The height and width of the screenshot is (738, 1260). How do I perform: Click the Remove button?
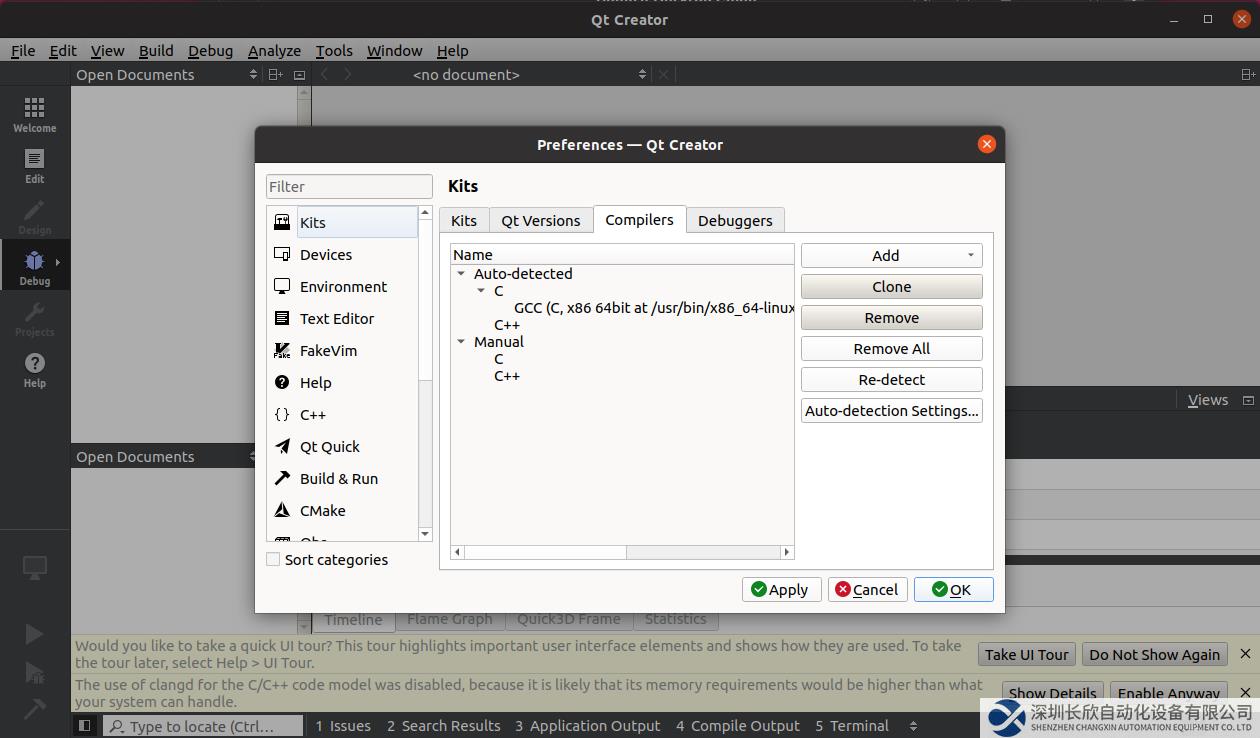click(891, 317)
